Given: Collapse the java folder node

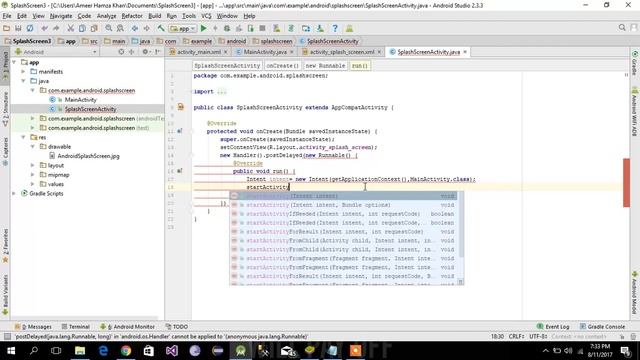Looking at the screenshot, I should [23, 81].
